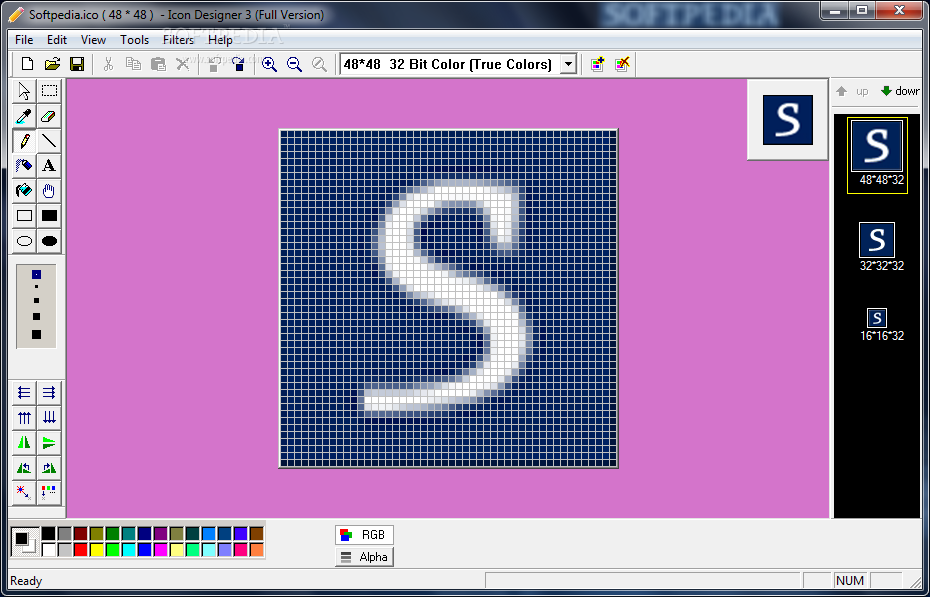Select the outlined ellipse tool
The image size is (930, 597).
24,241
